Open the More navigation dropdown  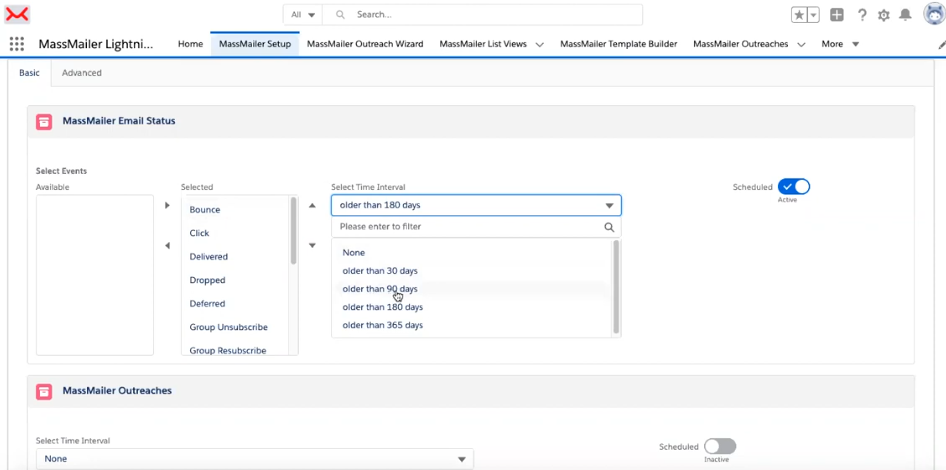[x=840, y=44]
